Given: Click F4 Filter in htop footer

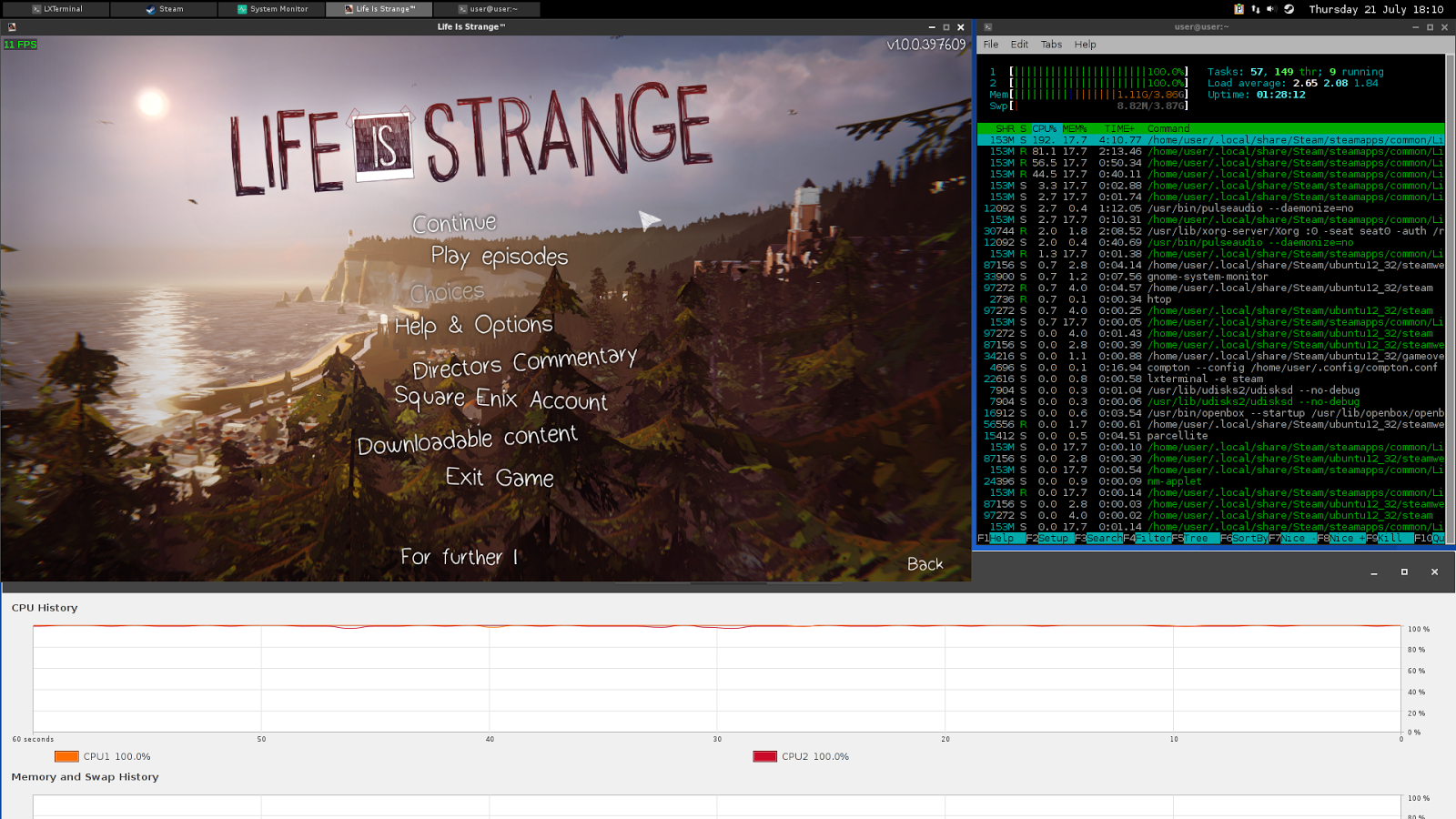Looking at the screenshot, I should 1148,539.
